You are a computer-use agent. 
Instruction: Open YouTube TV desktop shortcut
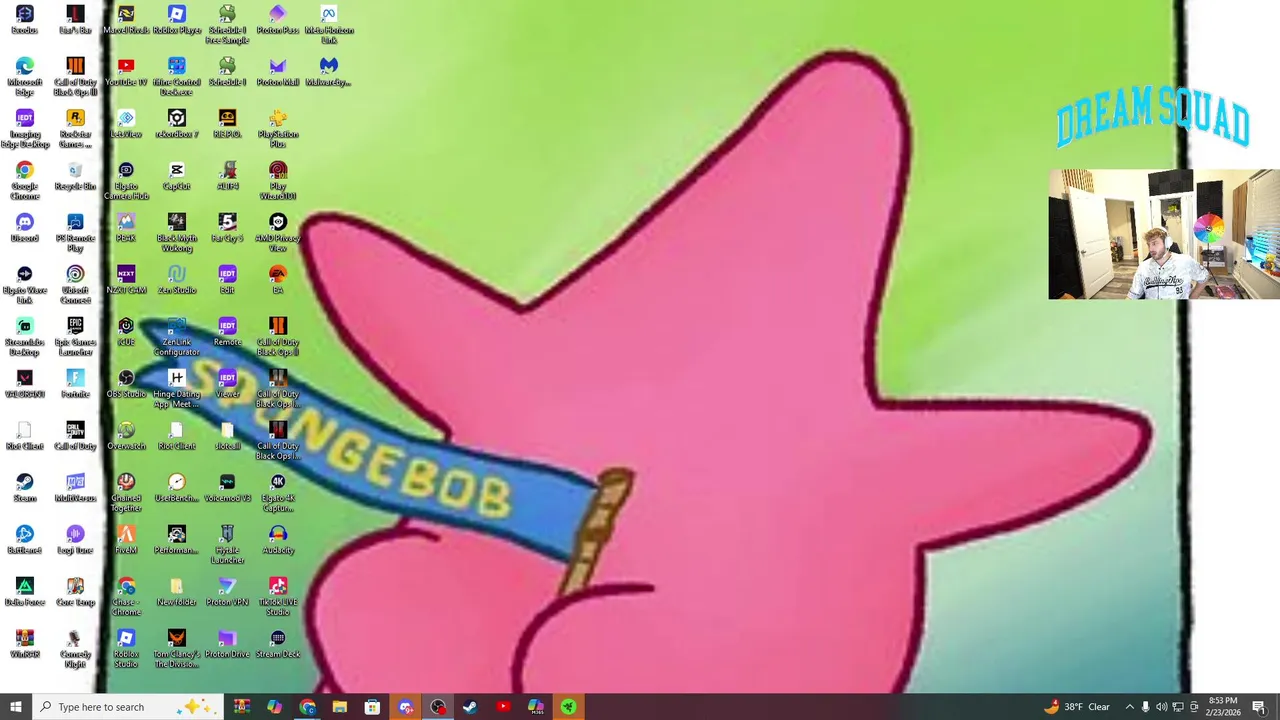tap(126, 72)
